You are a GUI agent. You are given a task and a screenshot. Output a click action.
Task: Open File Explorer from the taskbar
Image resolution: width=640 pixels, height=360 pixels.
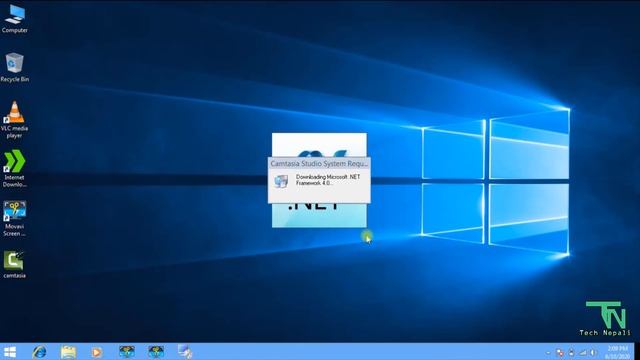click(68, 352)
